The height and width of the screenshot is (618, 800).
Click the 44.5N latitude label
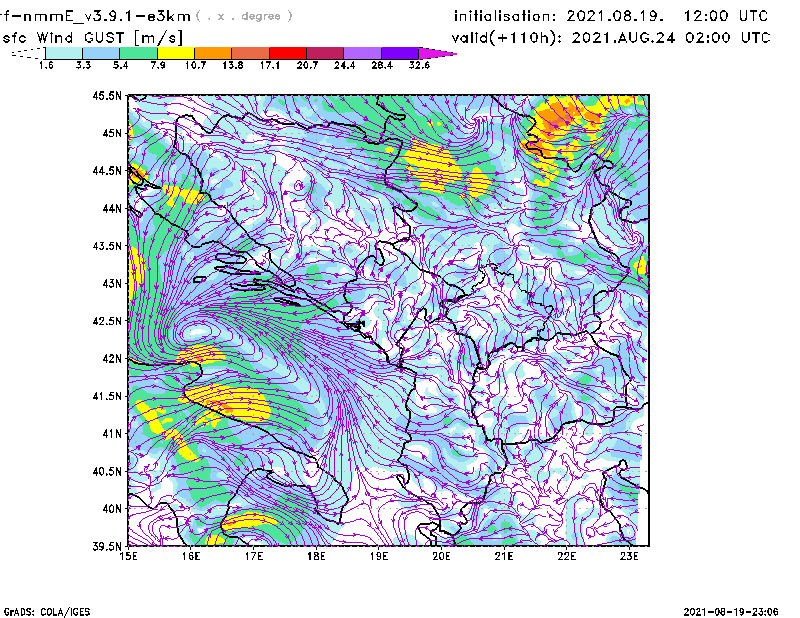[107, 170]
